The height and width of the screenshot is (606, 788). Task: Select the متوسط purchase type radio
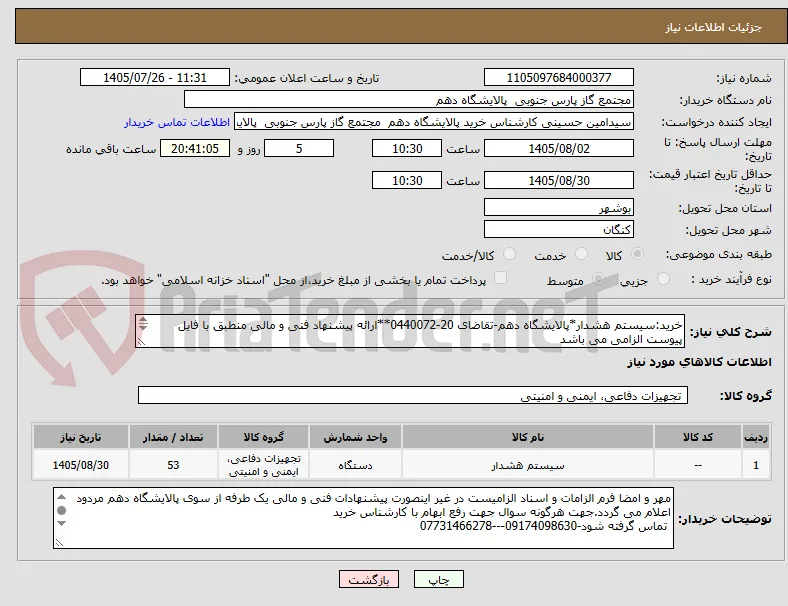click(598, 278)
